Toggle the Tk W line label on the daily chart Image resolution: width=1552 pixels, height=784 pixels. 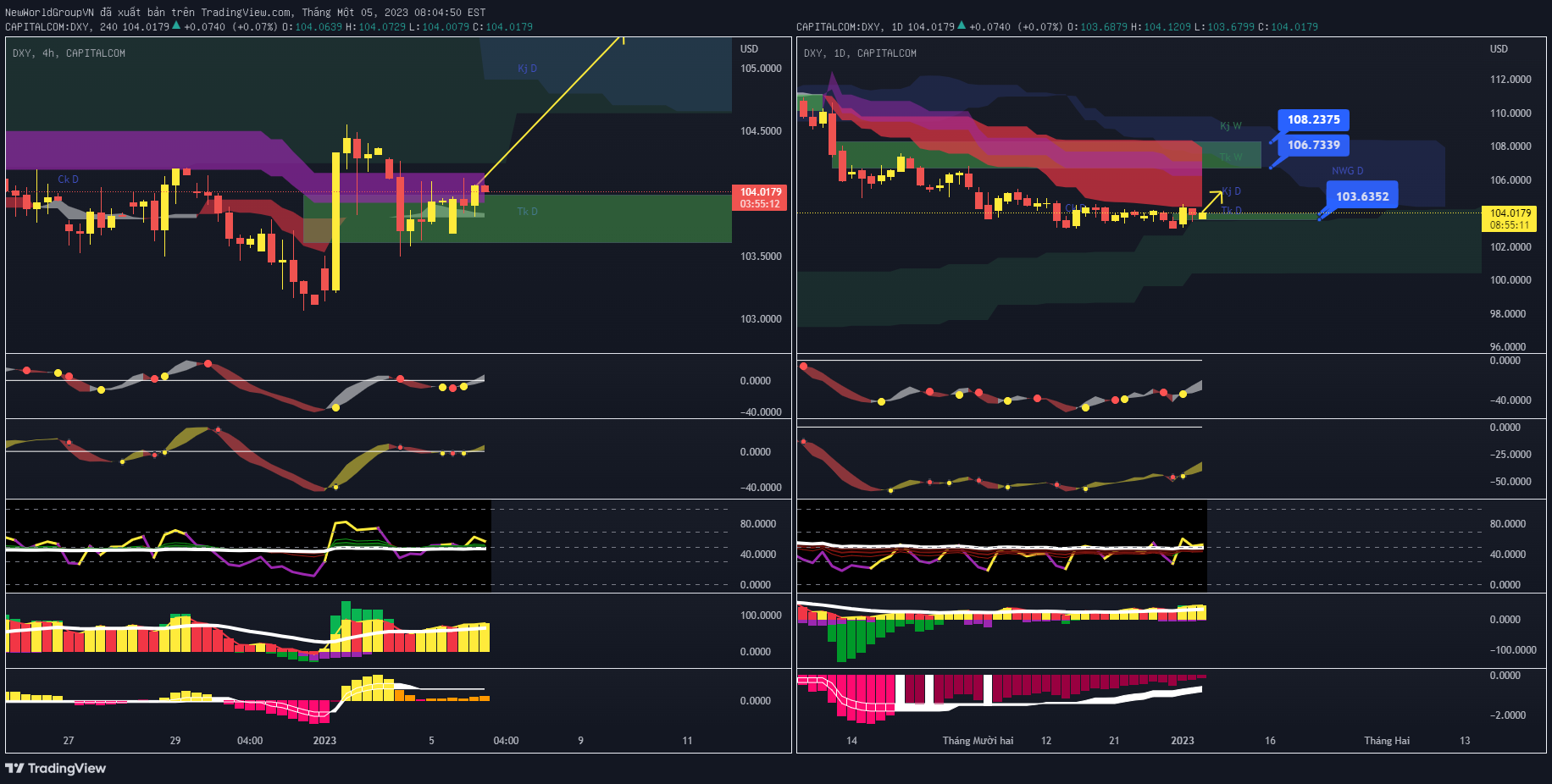coord(1229,157)
